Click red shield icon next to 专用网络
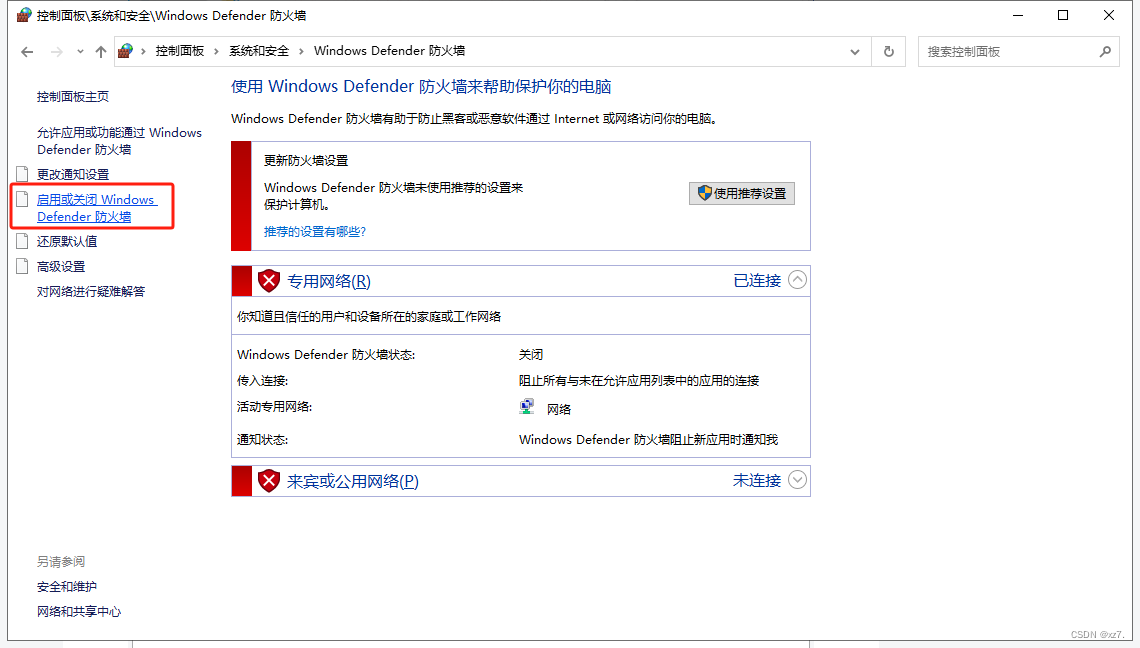This screenshot has height=648, width=1140. [269, 281]
